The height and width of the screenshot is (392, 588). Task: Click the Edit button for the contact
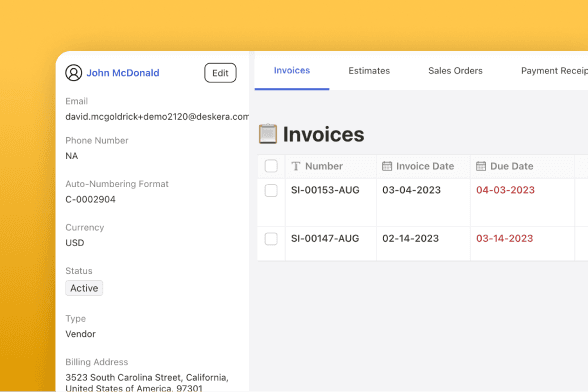coord(220,73)
